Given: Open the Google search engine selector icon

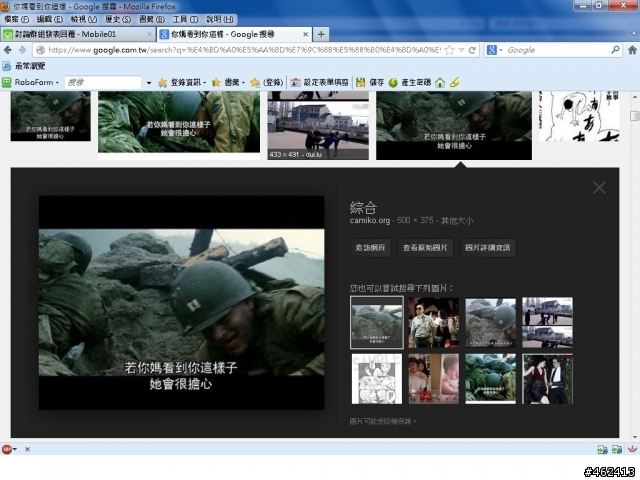Looking at the screenshot, I should 494,50.
